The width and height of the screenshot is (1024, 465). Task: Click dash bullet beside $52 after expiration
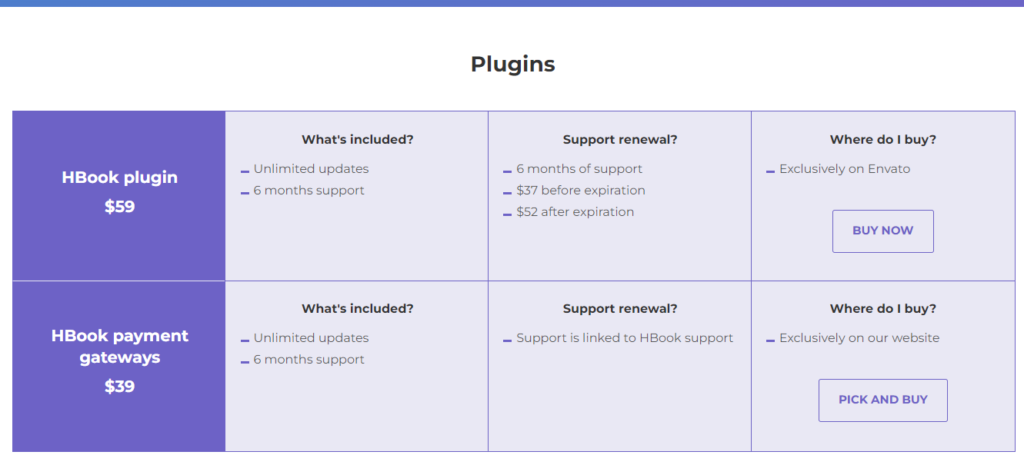pyautogui.click(x=507, y=215)
